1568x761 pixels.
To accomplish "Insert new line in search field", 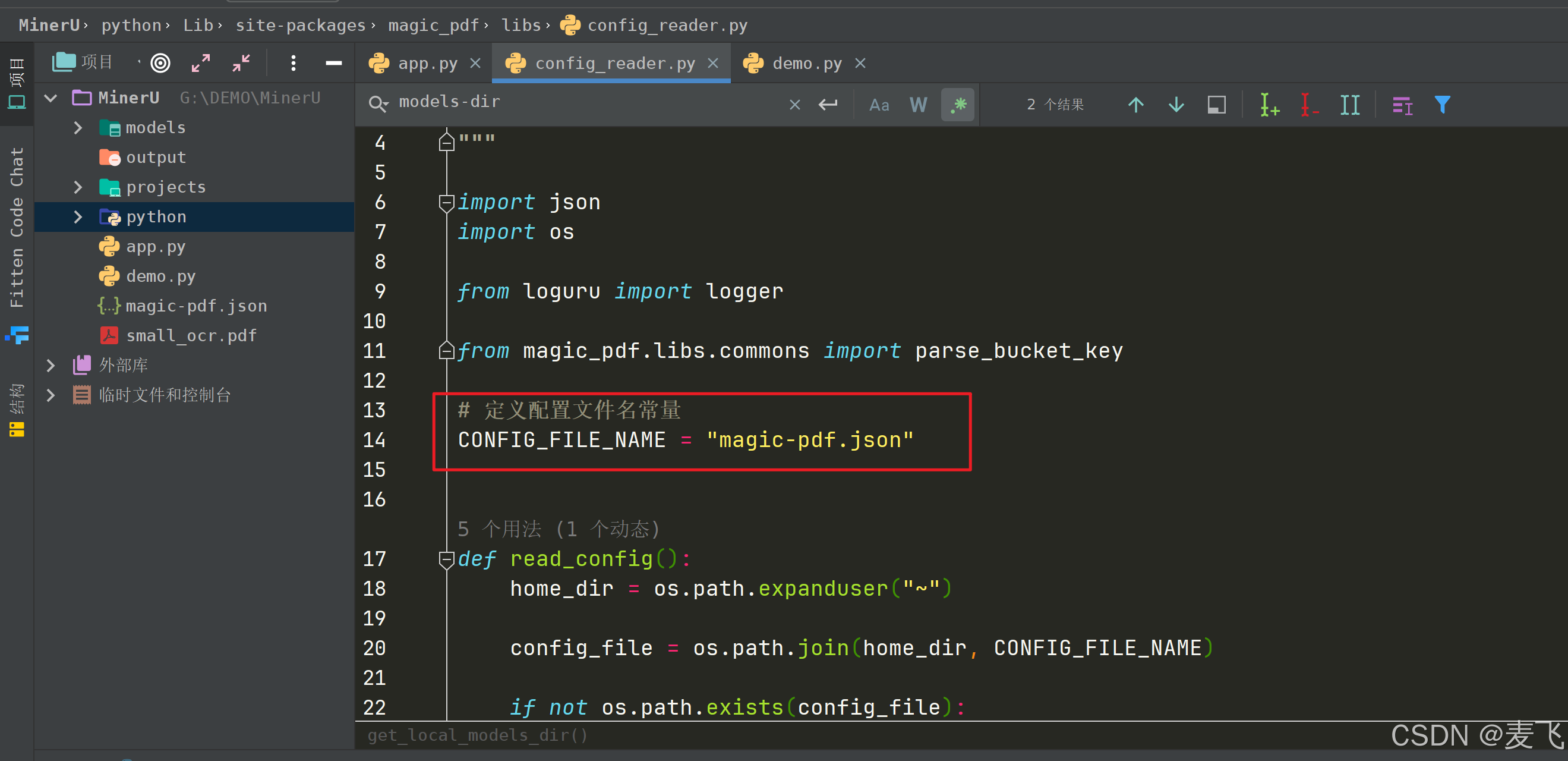I will [x=828, y=104].
